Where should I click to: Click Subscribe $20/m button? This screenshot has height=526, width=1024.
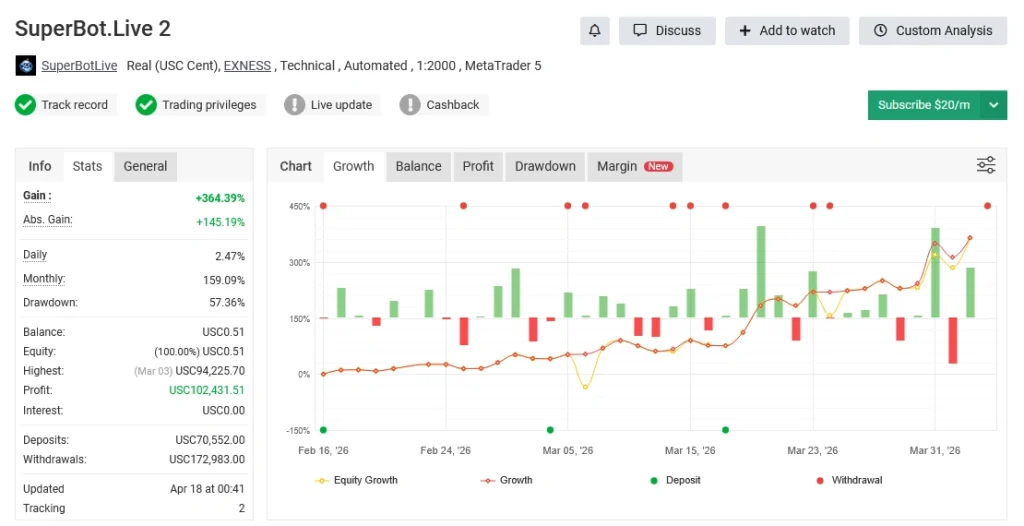tap(923, 105)
